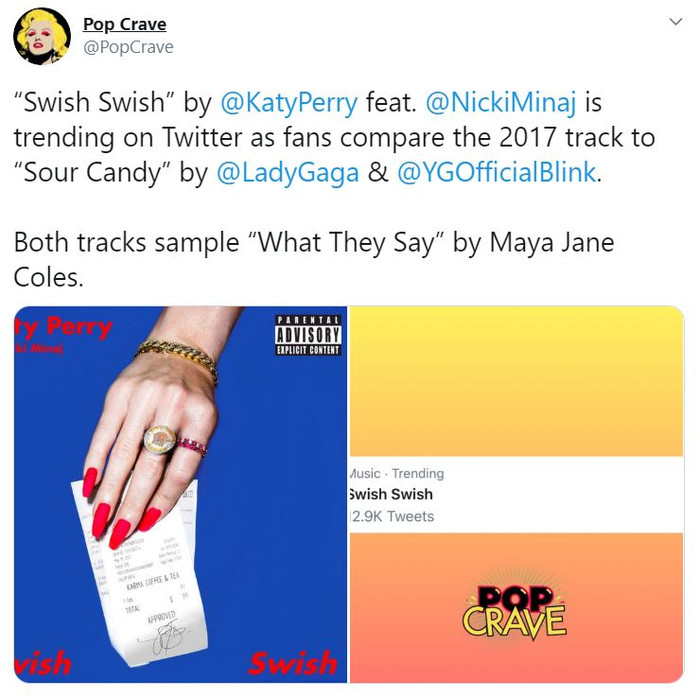Viewport: 700px width, 697px height.
Task: Click the Parental Advisory label on cover
Action: pos(308,335)
